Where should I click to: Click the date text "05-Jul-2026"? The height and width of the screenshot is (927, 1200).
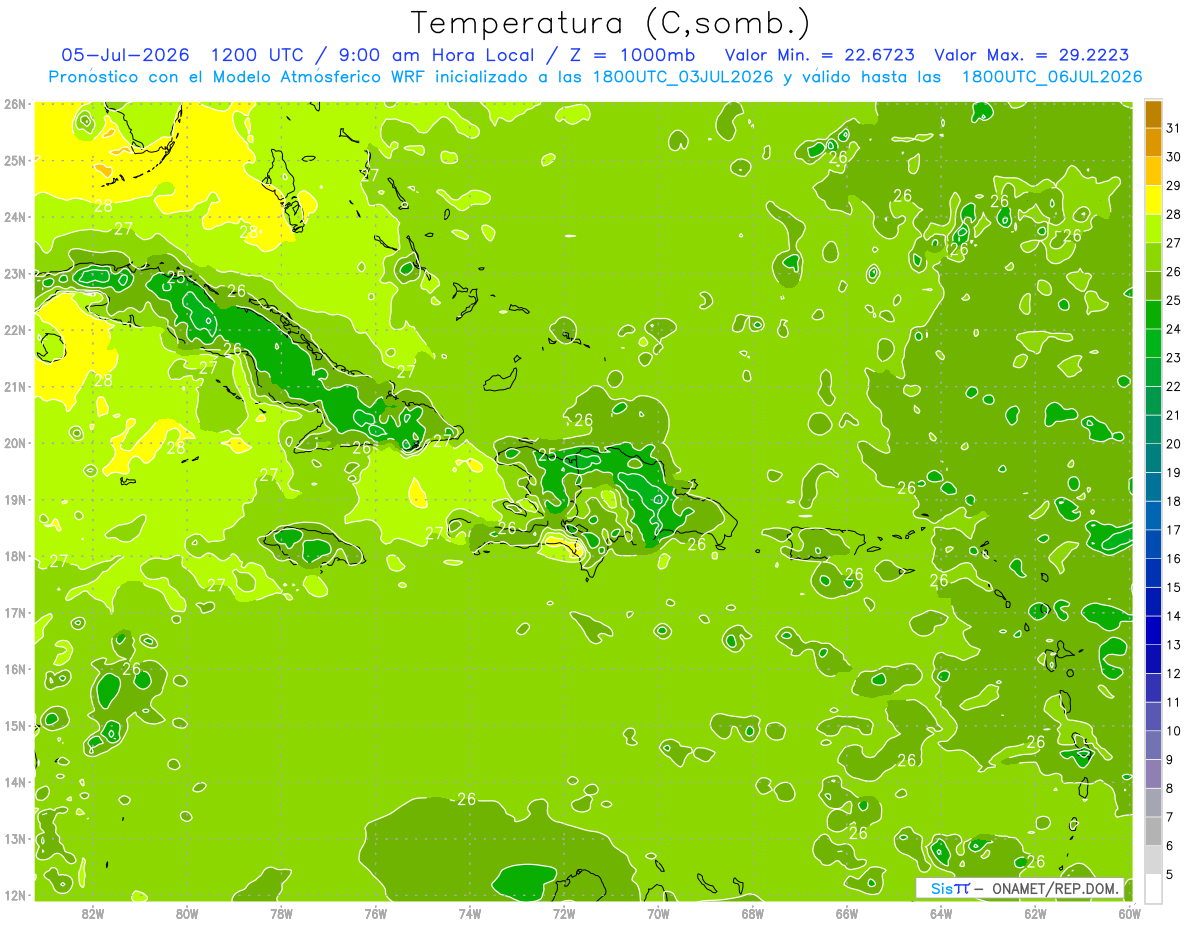(126, 55)
